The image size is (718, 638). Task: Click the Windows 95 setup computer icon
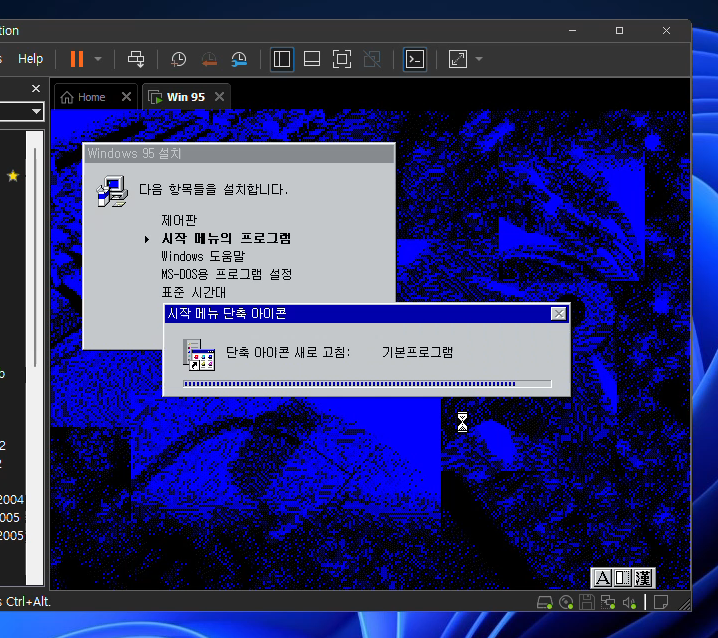pyautogui.click(x=112, y=191)
